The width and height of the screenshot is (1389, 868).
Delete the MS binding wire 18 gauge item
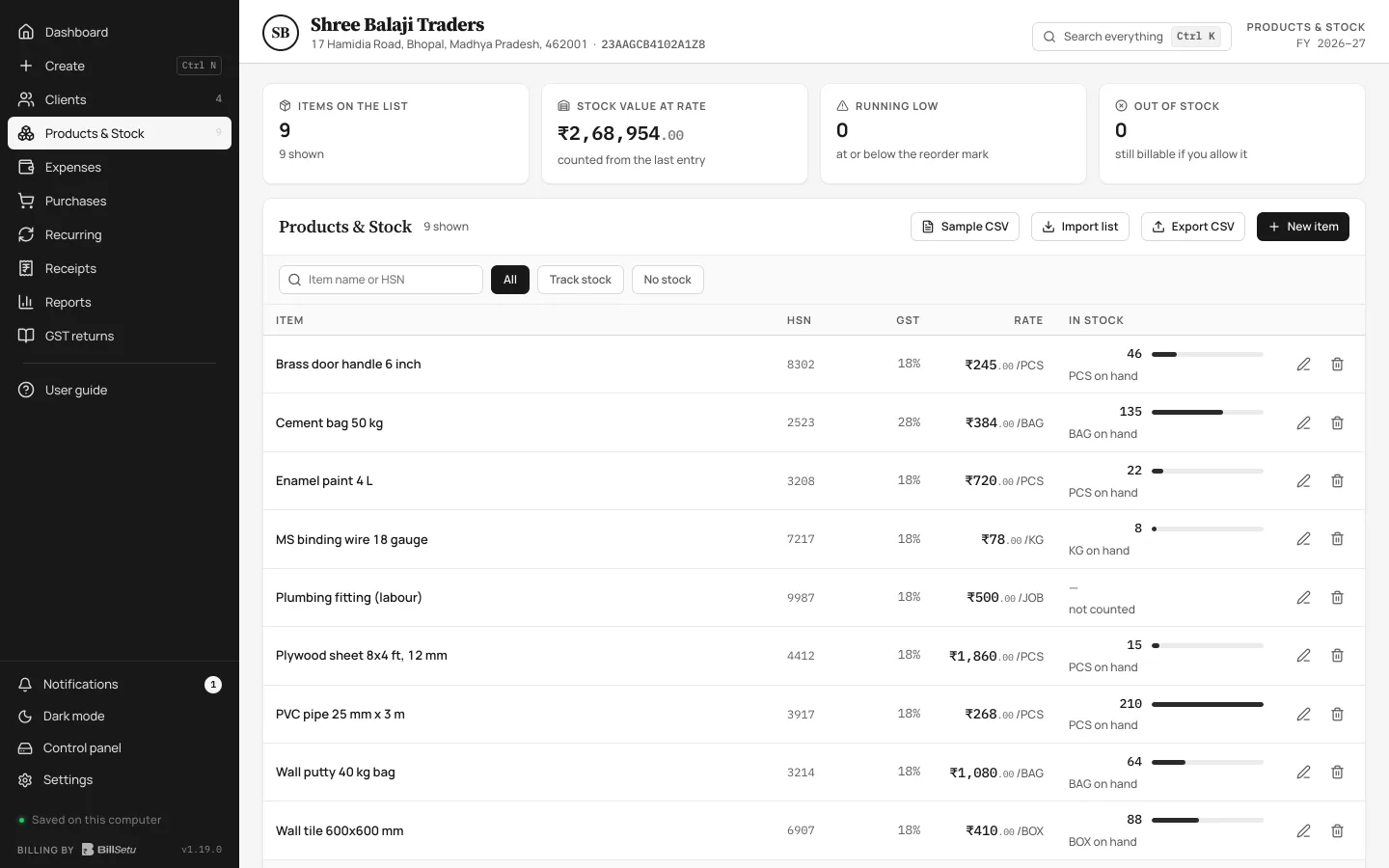(x=1337, y=539)
